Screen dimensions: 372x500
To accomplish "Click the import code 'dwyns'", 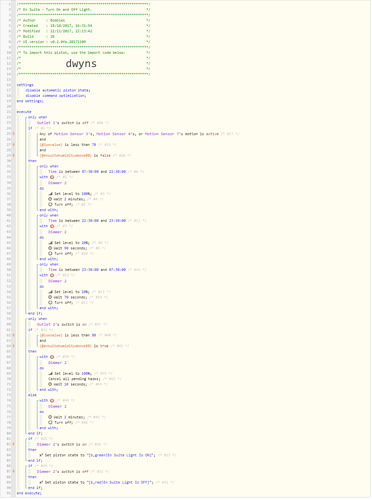I will pos(81,63).
